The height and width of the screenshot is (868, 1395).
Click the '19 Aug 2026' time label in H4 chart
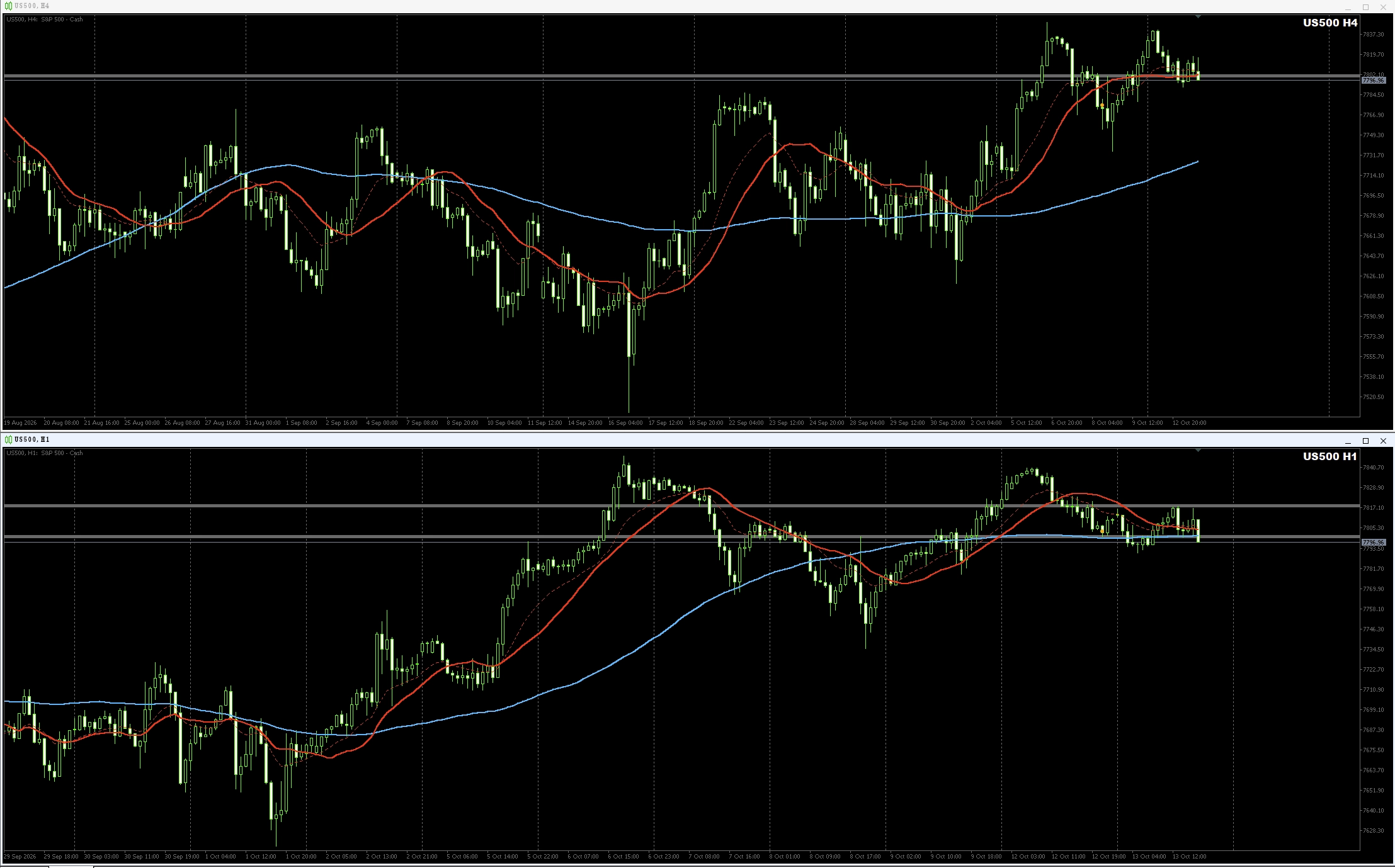(x=20, y=423)
